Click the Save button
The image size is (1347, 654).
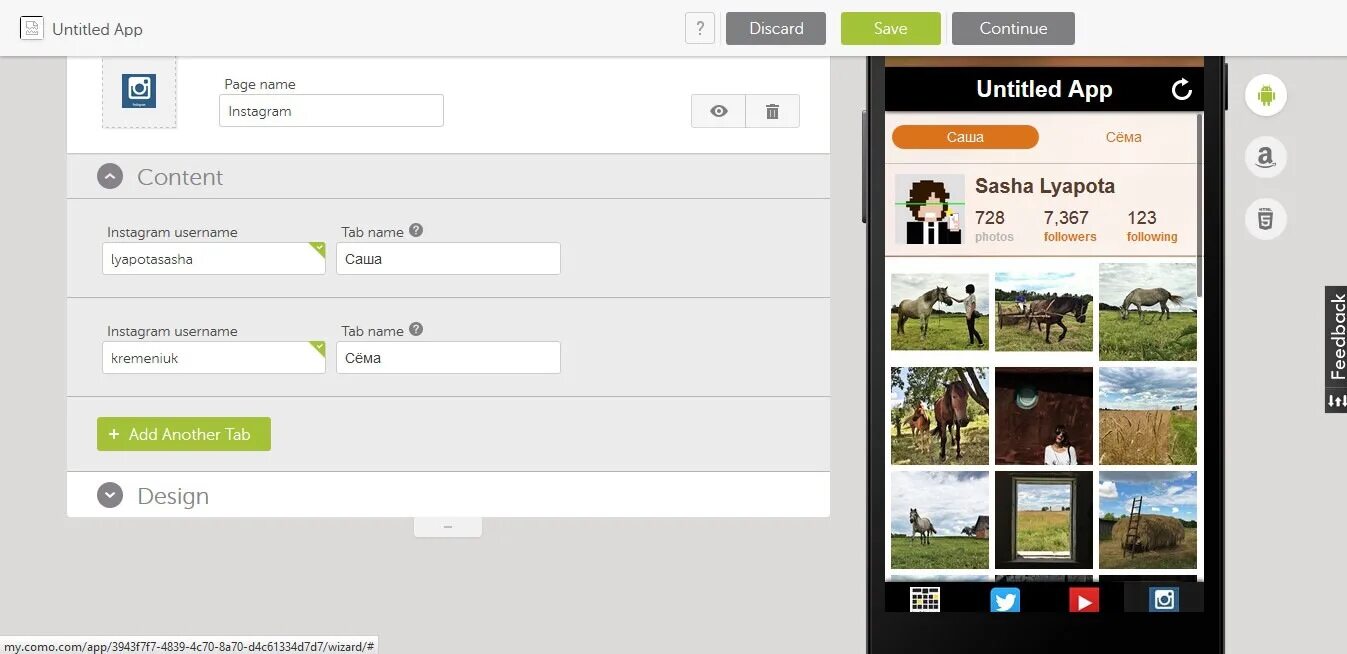point(890,28)
